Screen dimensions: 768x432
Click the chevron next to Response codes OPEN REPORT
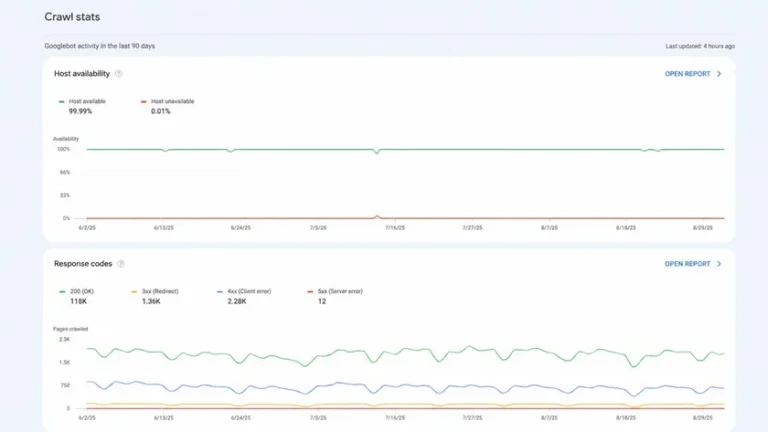(719, 264)
